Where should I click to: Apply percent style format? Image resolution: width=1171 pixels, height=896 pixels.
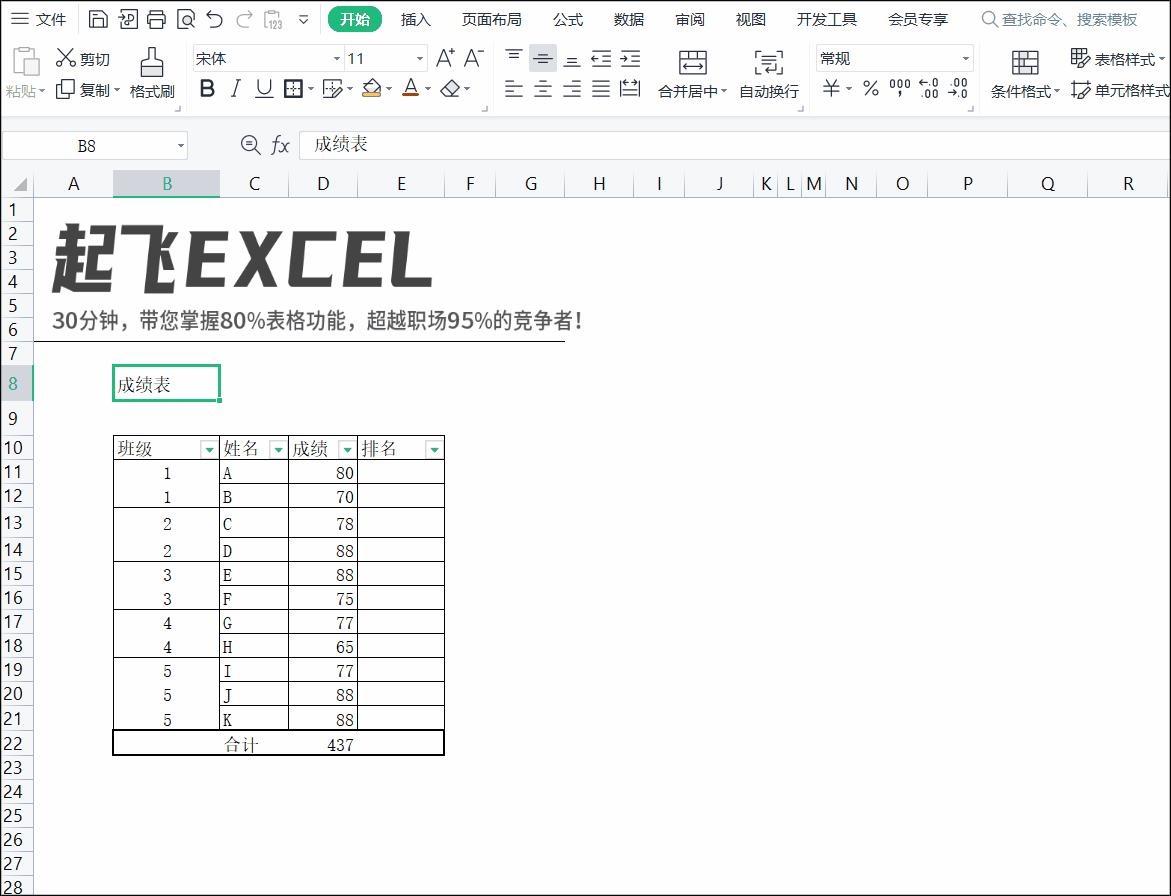click(x=871, y=89)
